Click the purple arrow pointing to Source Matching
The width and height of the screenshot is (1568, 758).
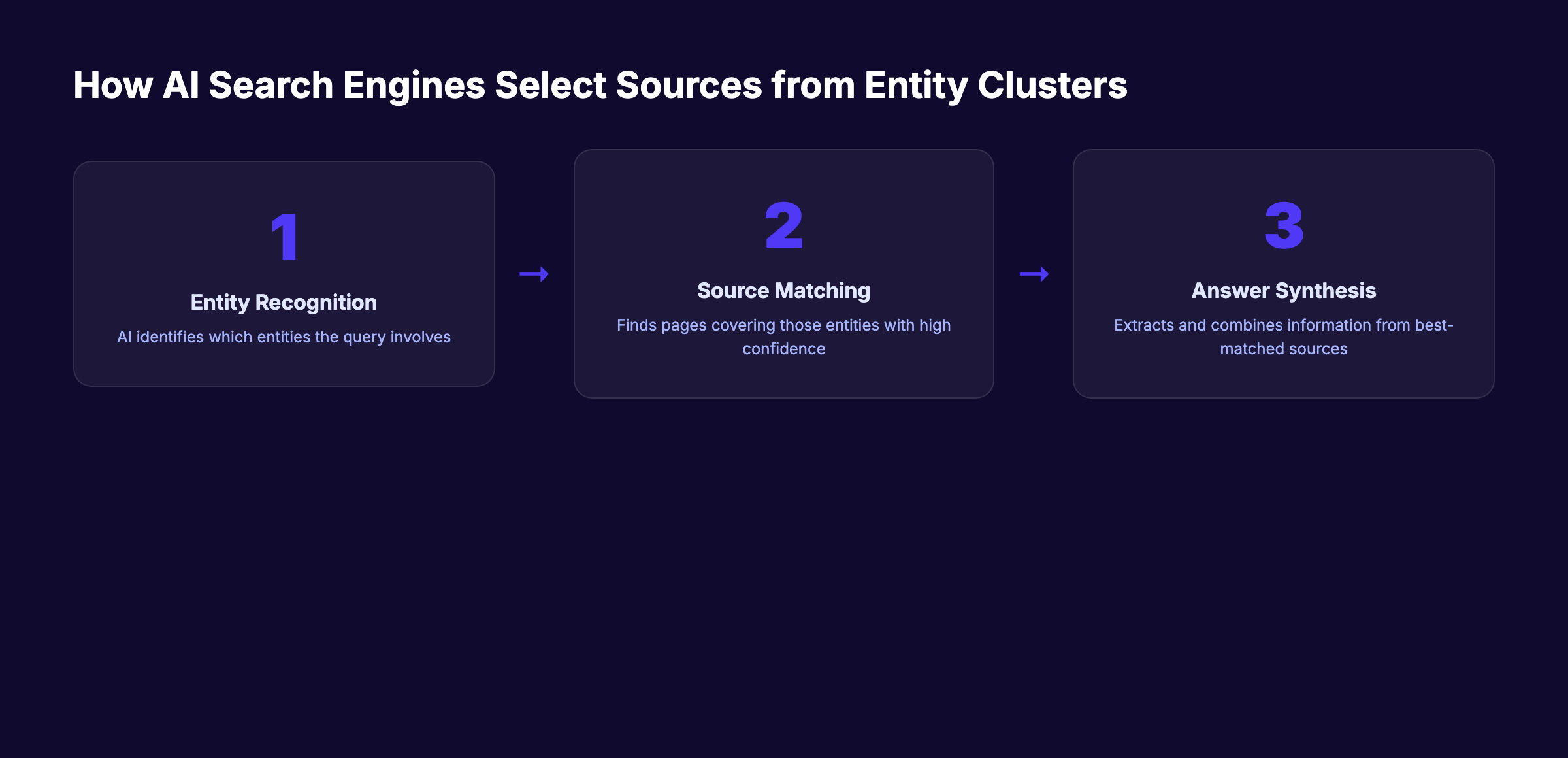pos(534,274)
